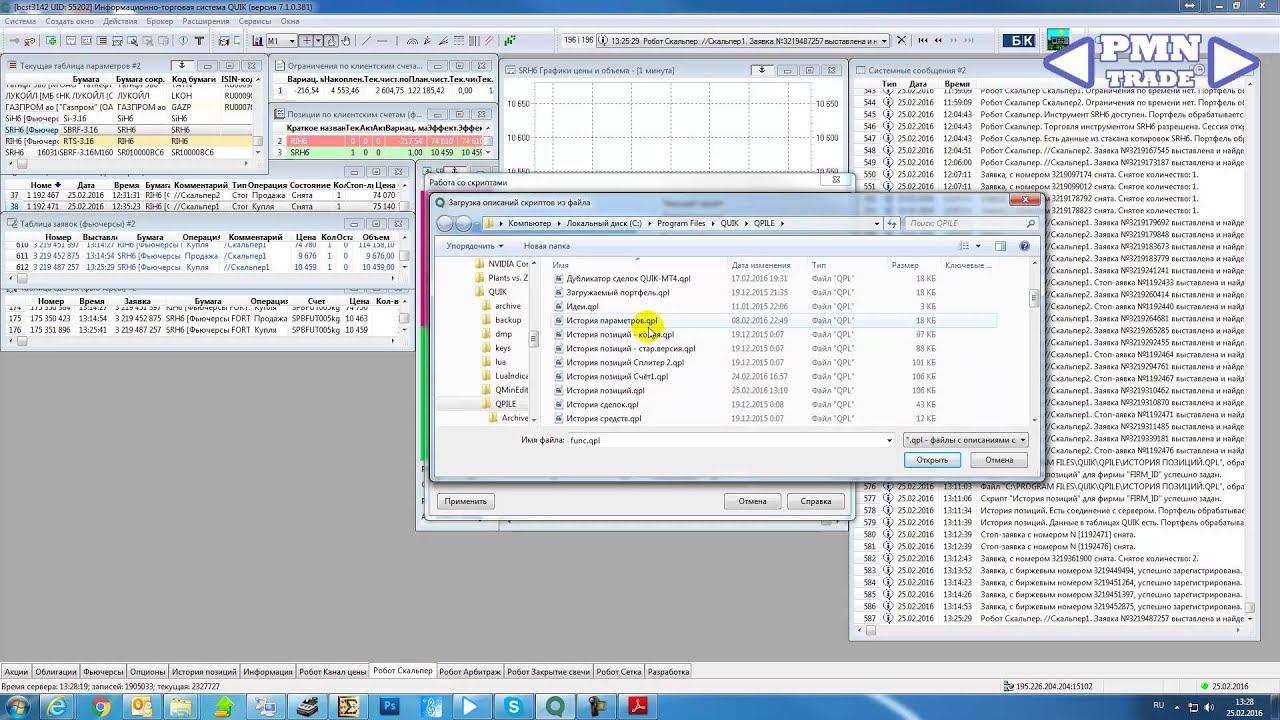
Task: Switch to the Робот Арбитраж tab
Action: coord(469,671)
